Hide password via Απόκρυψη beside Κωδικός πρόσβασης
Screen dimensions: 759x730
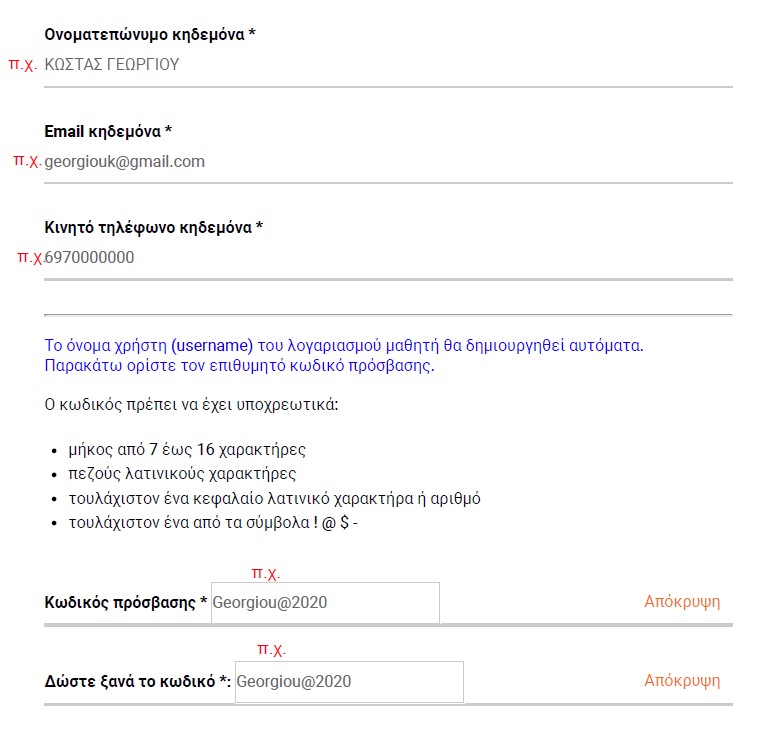pyautogui.click(x=682, y=602)
